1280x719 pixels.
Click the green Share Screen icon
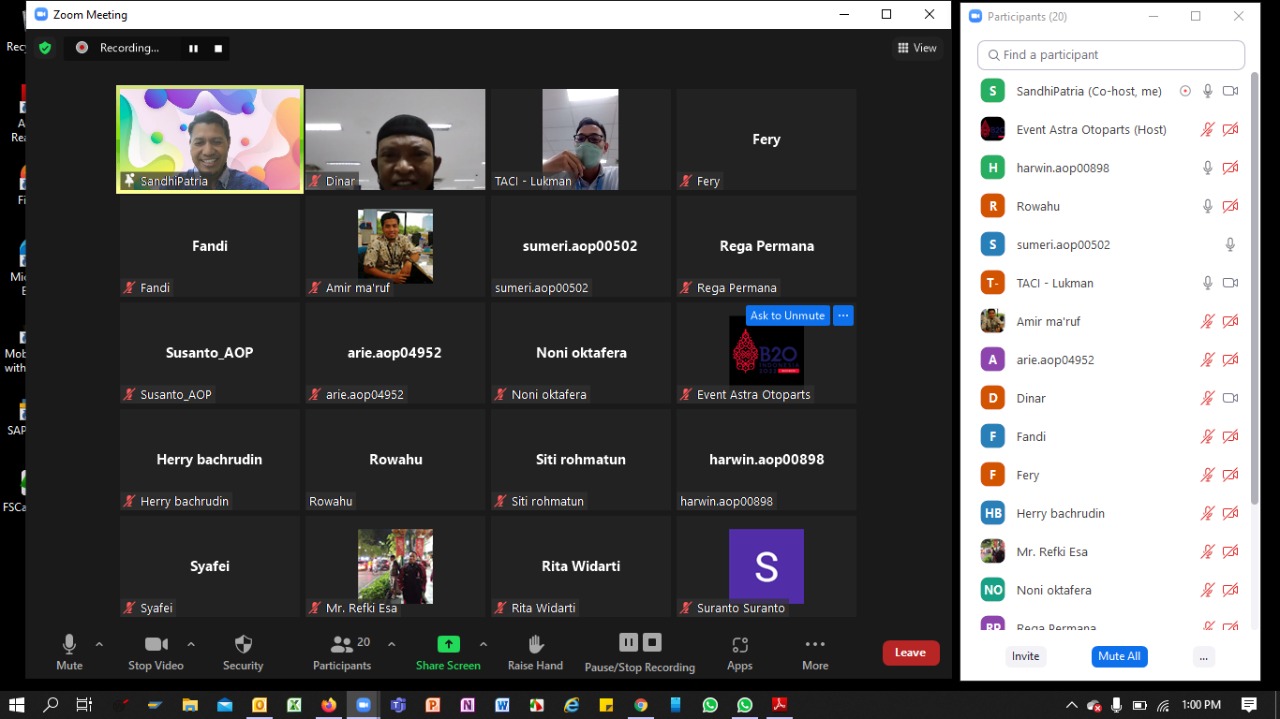pos(448,644)
